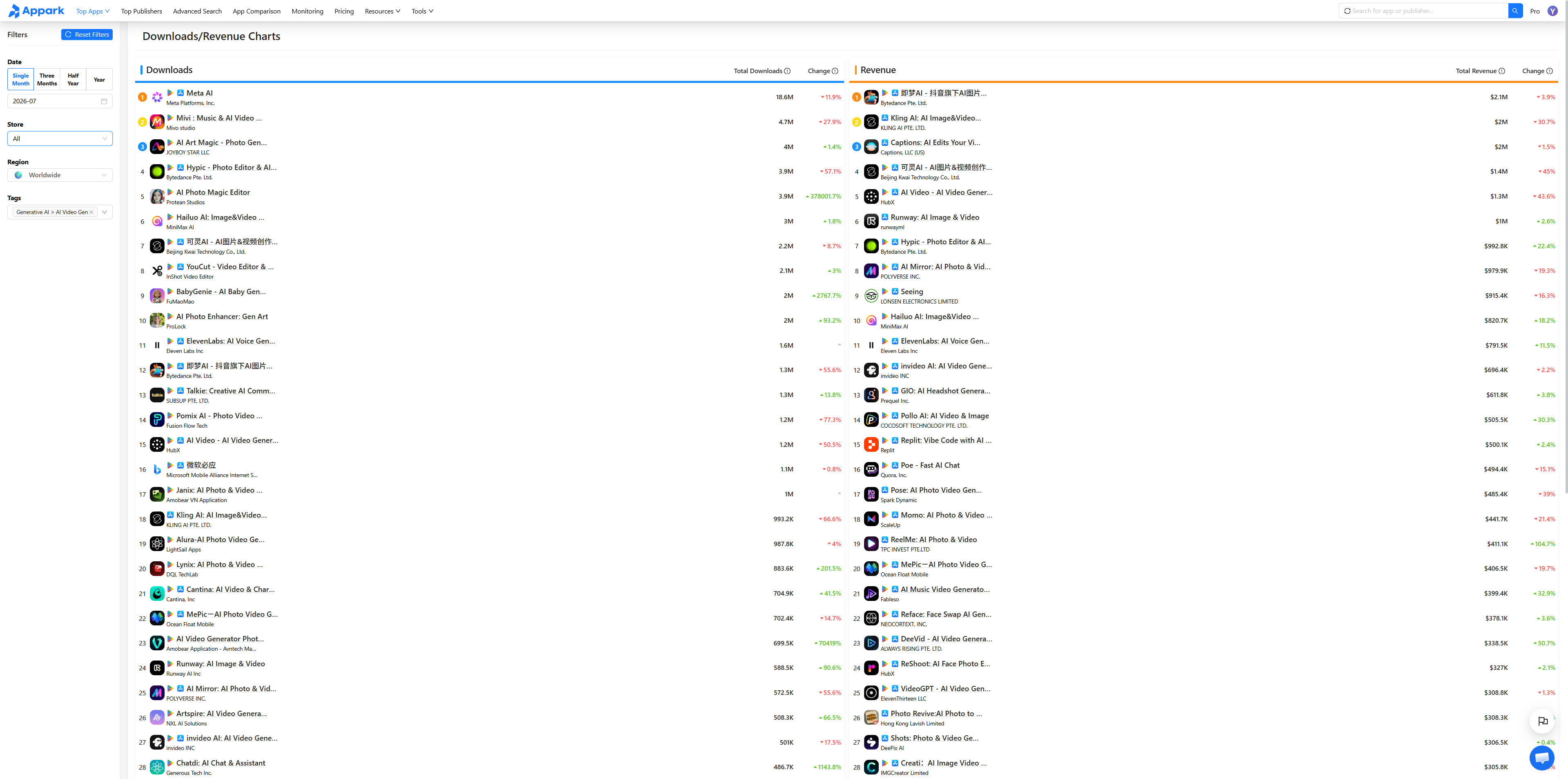The image size is (1568, 779).
Task: Click the date field showing 2026-07
Action: pyautogui.click(x=60, y=101)
